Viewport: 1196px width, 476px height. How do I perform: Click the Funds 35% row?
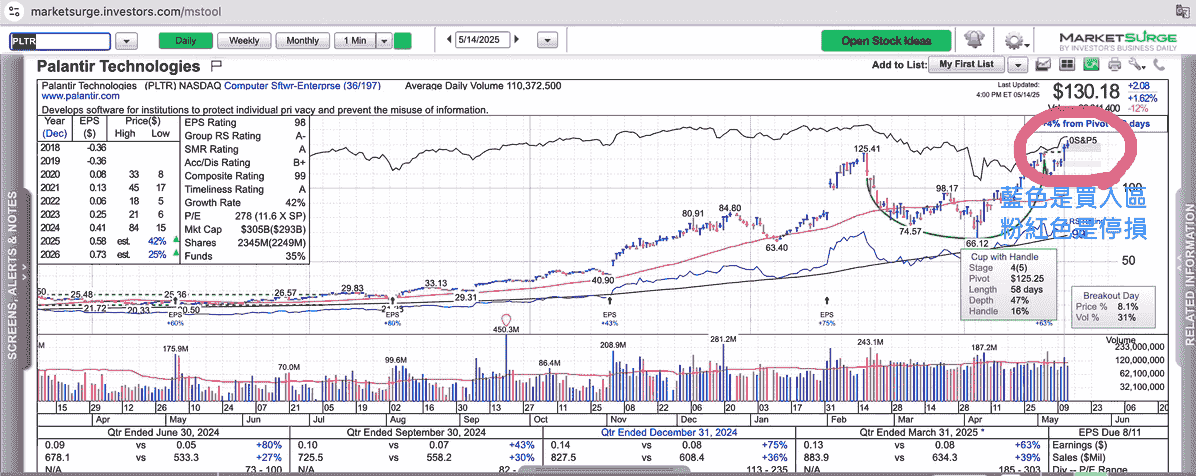245,256
